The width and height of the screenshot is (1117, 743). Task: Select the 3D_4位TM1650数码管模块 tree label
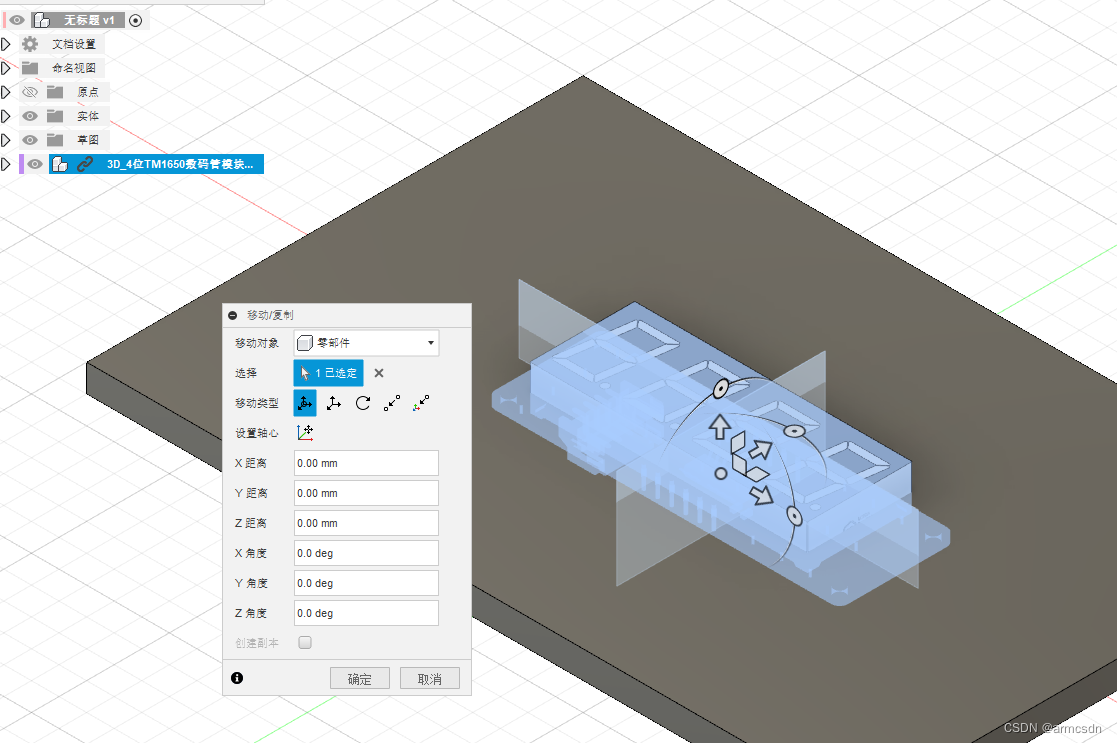(x=180, y=164)
